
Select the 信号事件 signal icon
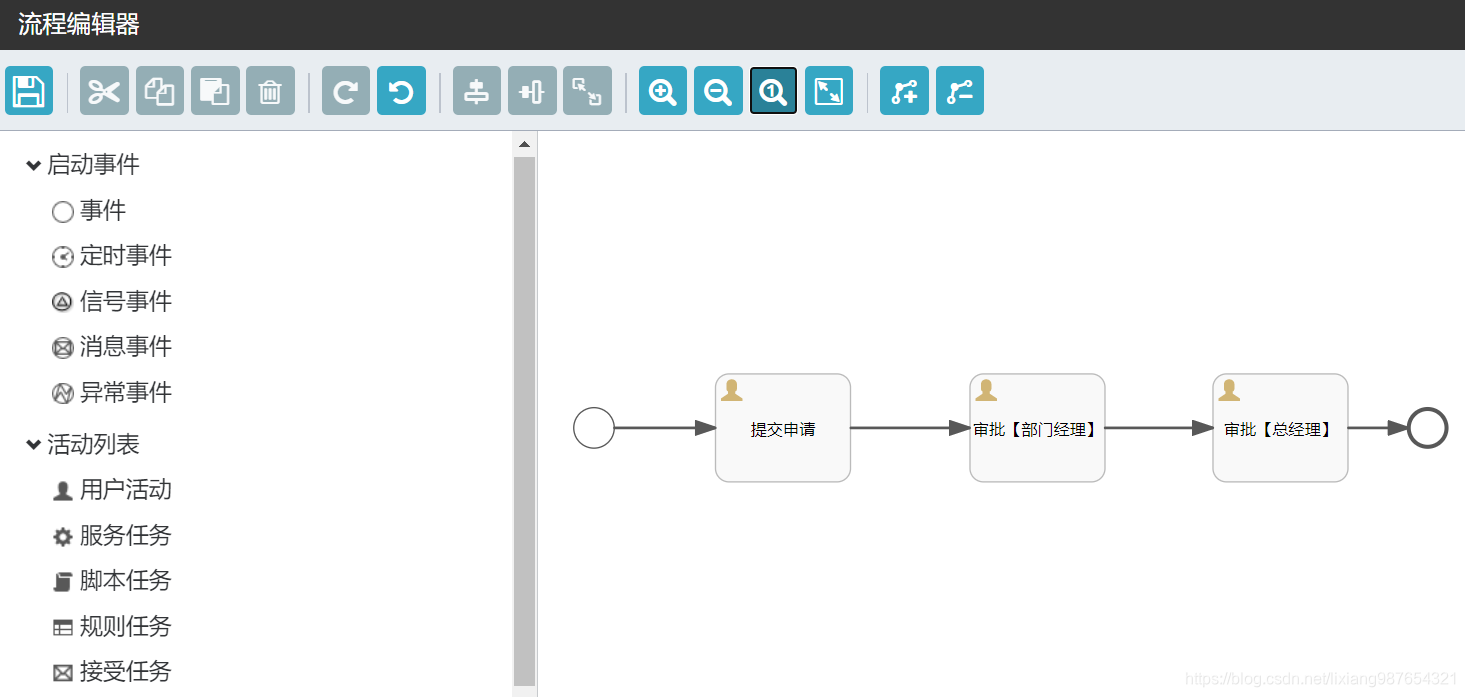[x=63, y=302]
